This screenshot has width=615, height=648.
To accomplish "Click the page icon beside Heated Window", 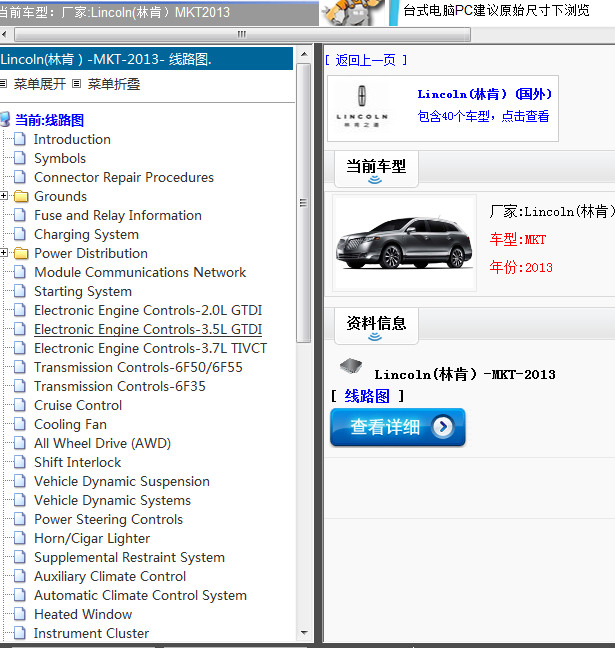I will 20,615.
